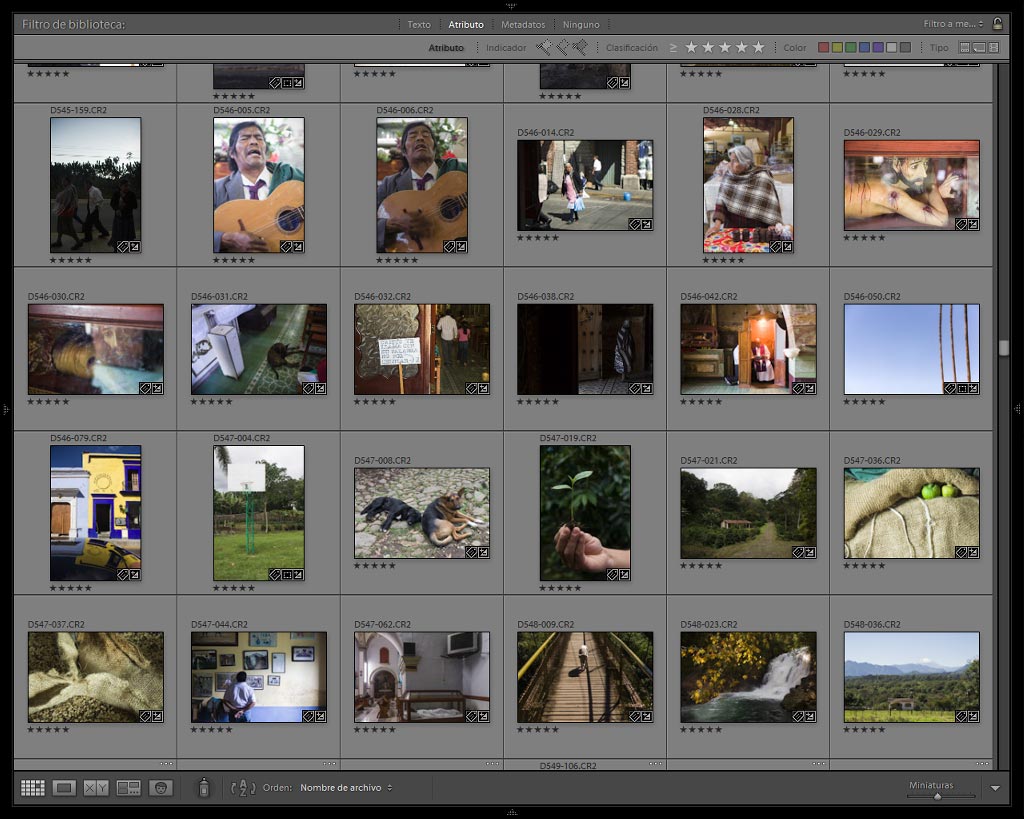
Task: Click crop badge on D547-004.CR2 thumbnail
Action: click(287, 575)
